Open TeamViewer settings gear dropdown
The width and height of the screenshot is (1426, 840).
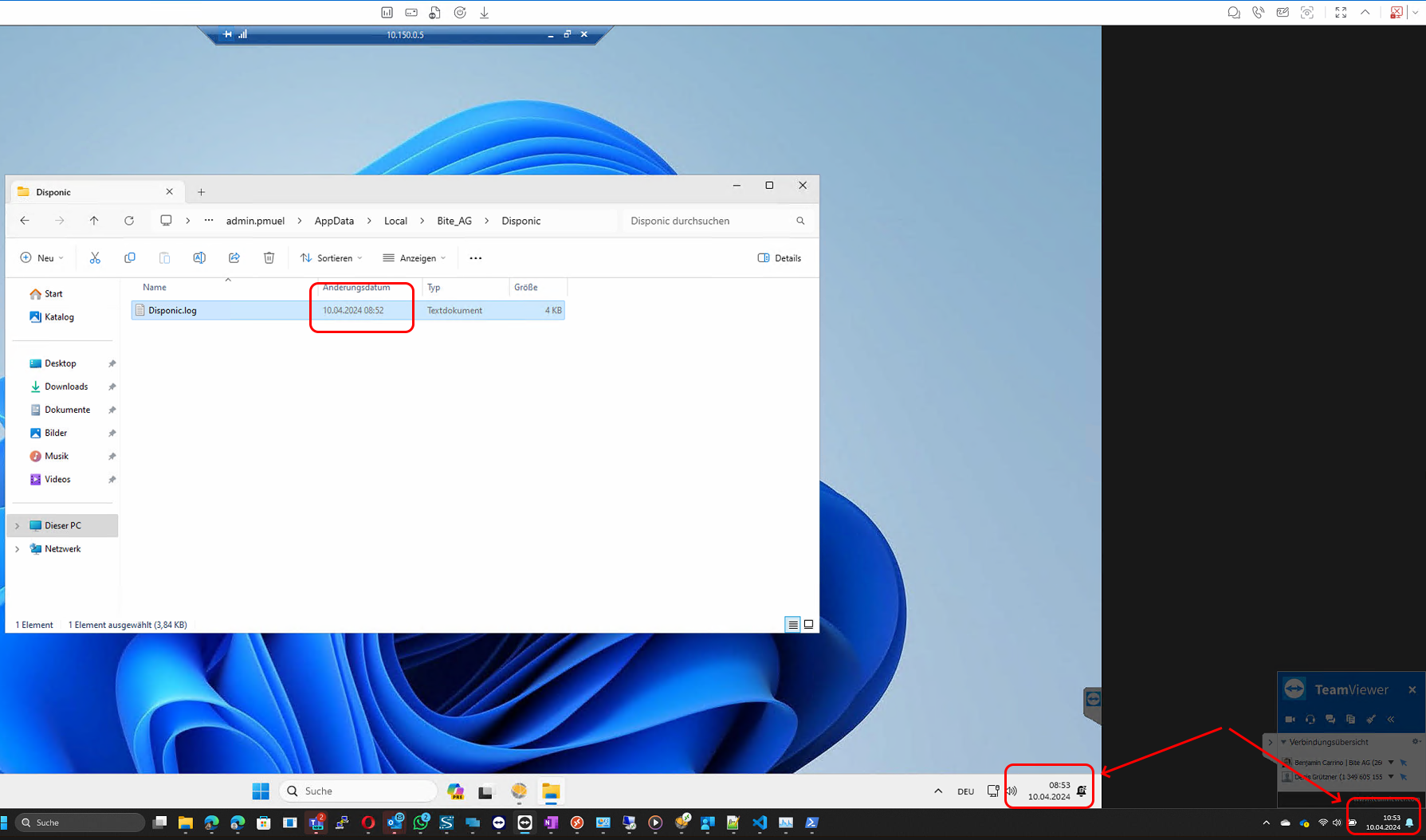(x=1416, y=742)
